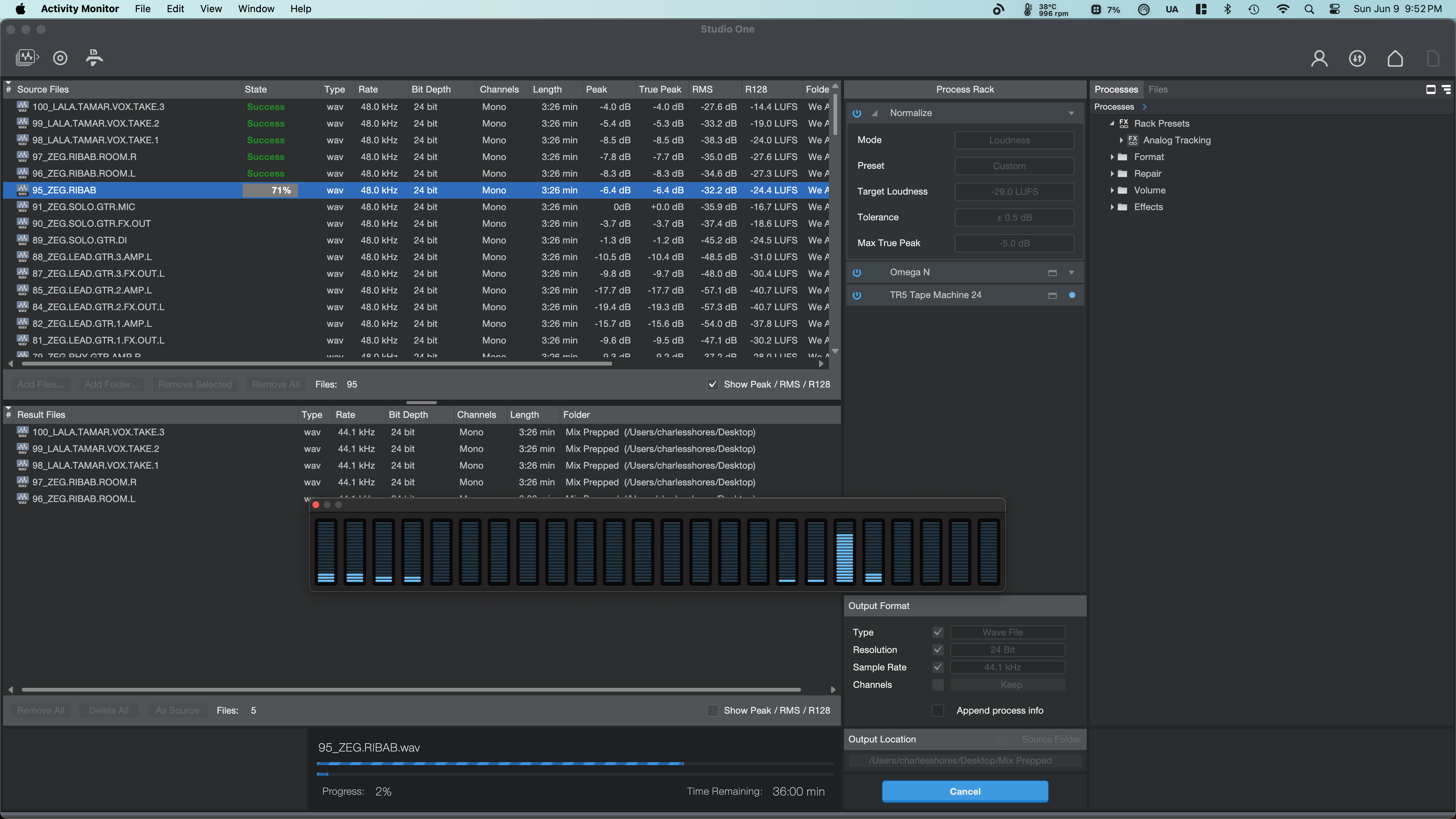Click the Max True Peak -5.0 dB field
This screenshot has height=819, width=1456.
1014,243
